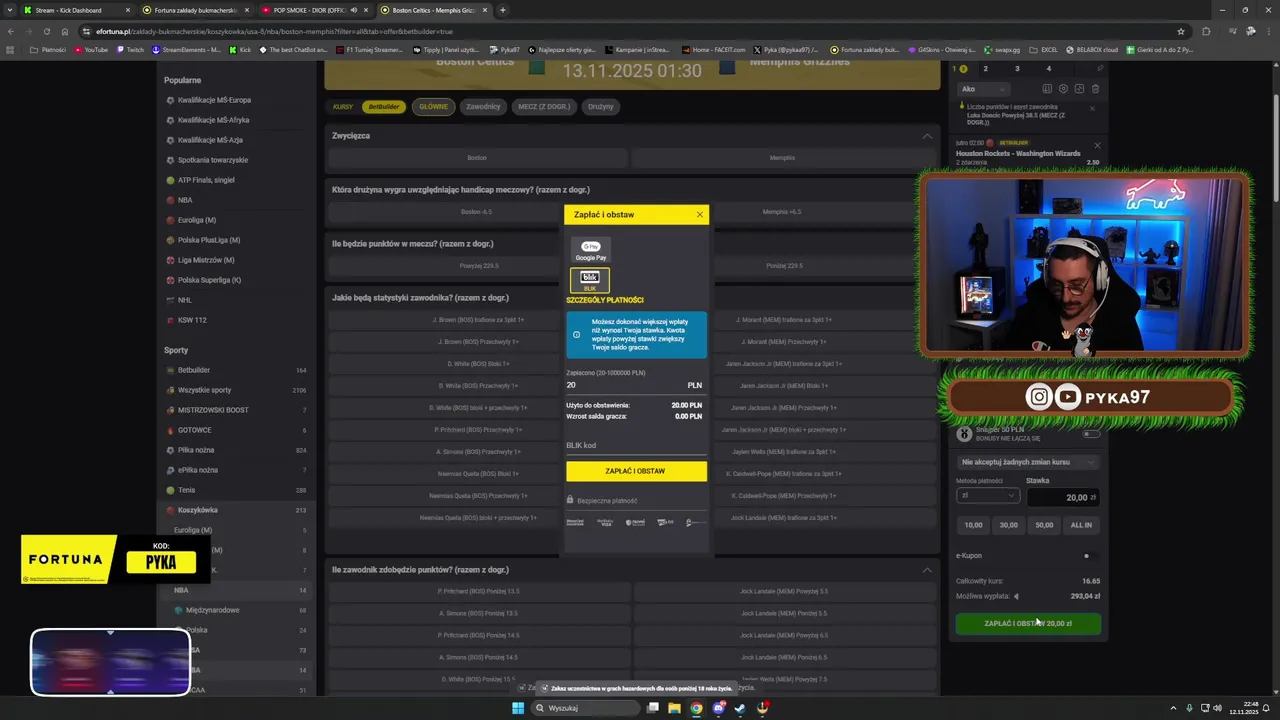The width and height of the screenshot is (1280, 720).
Task: Click green ZAPŁAĆ I OBSTAW 20,00 zł button
Action: [1028, 623]
